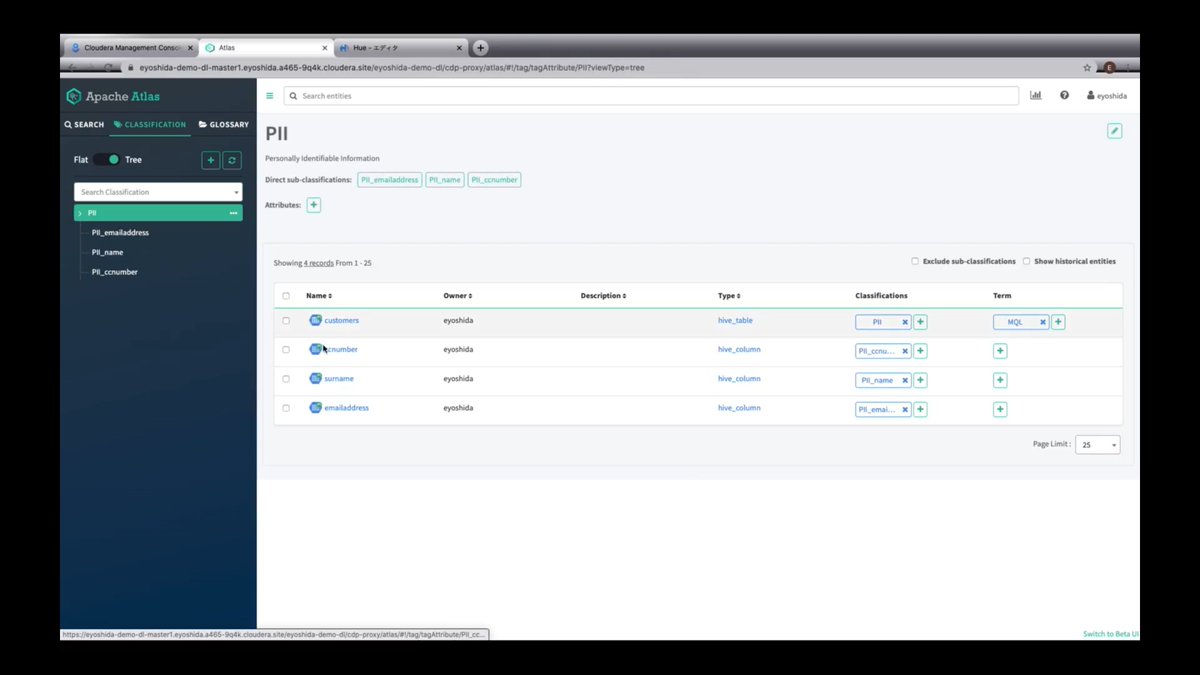The image size is (1200, 675).
Task: Check Show historical entities
Action: pyautogui.click(x=1026, y=261)
